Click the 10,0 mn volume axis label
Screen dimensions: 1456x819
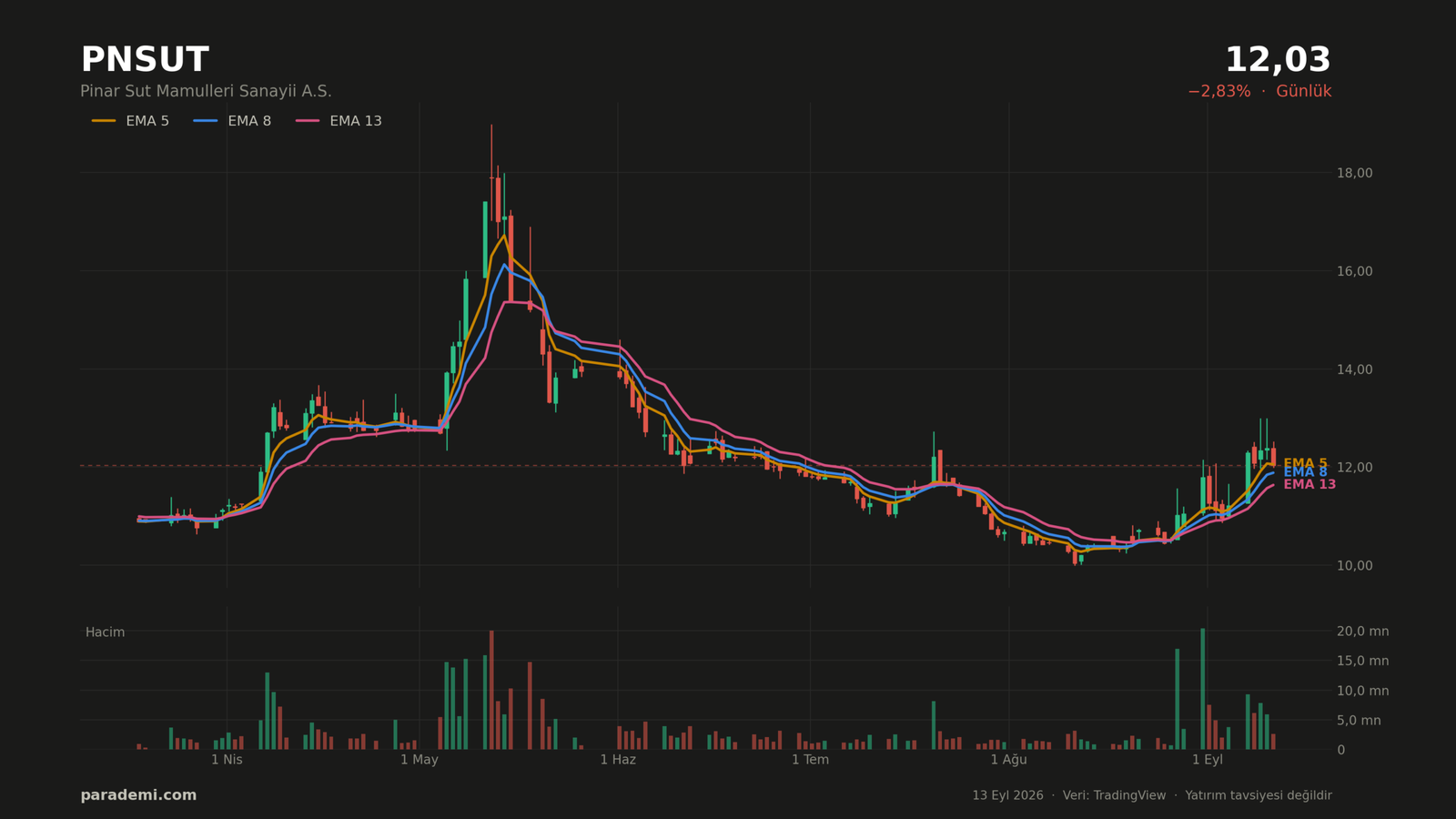tap(1362, 692)
